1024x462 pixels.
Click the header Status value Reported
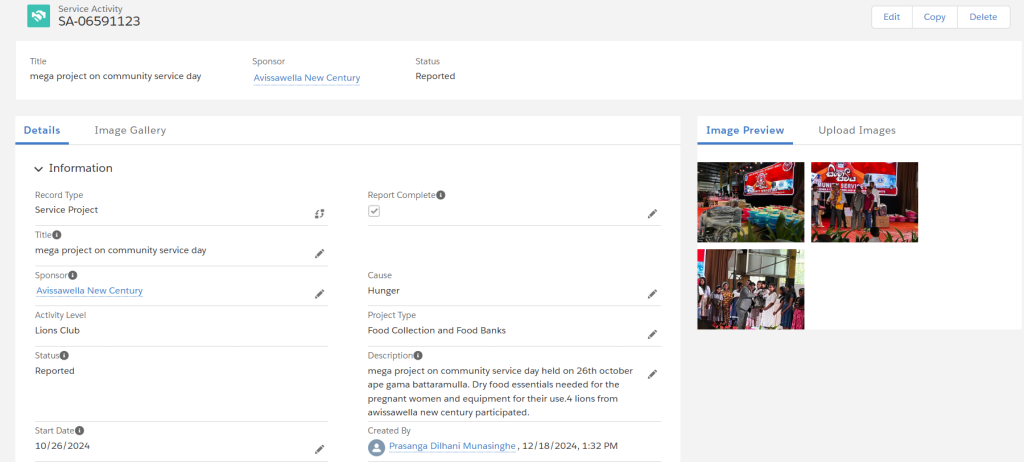435,76
